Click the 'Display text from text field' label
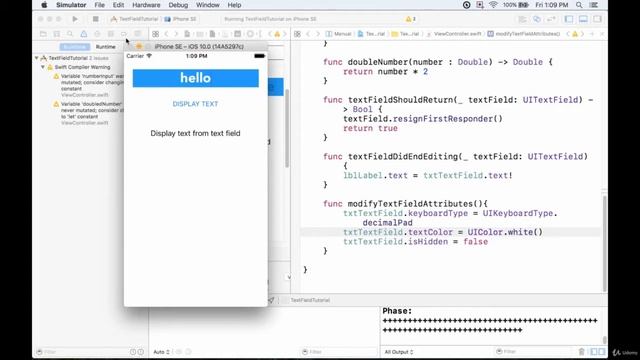 [195, 133]
